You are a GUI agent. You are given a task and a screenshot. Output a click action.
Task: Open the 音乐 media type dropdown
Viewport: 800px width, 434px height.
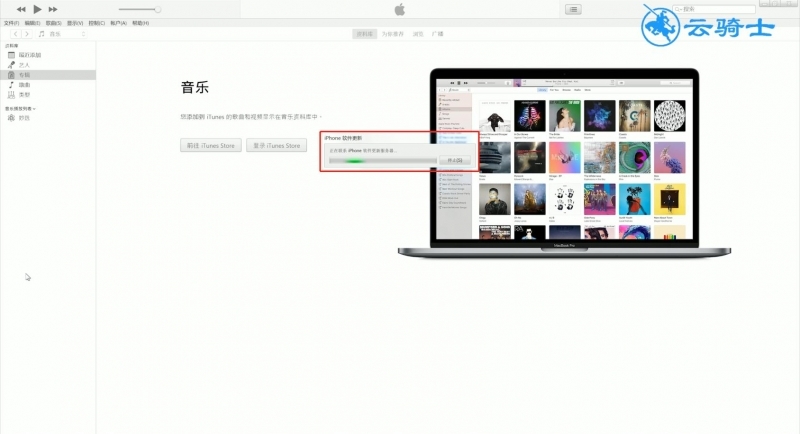tap(62, 34)
